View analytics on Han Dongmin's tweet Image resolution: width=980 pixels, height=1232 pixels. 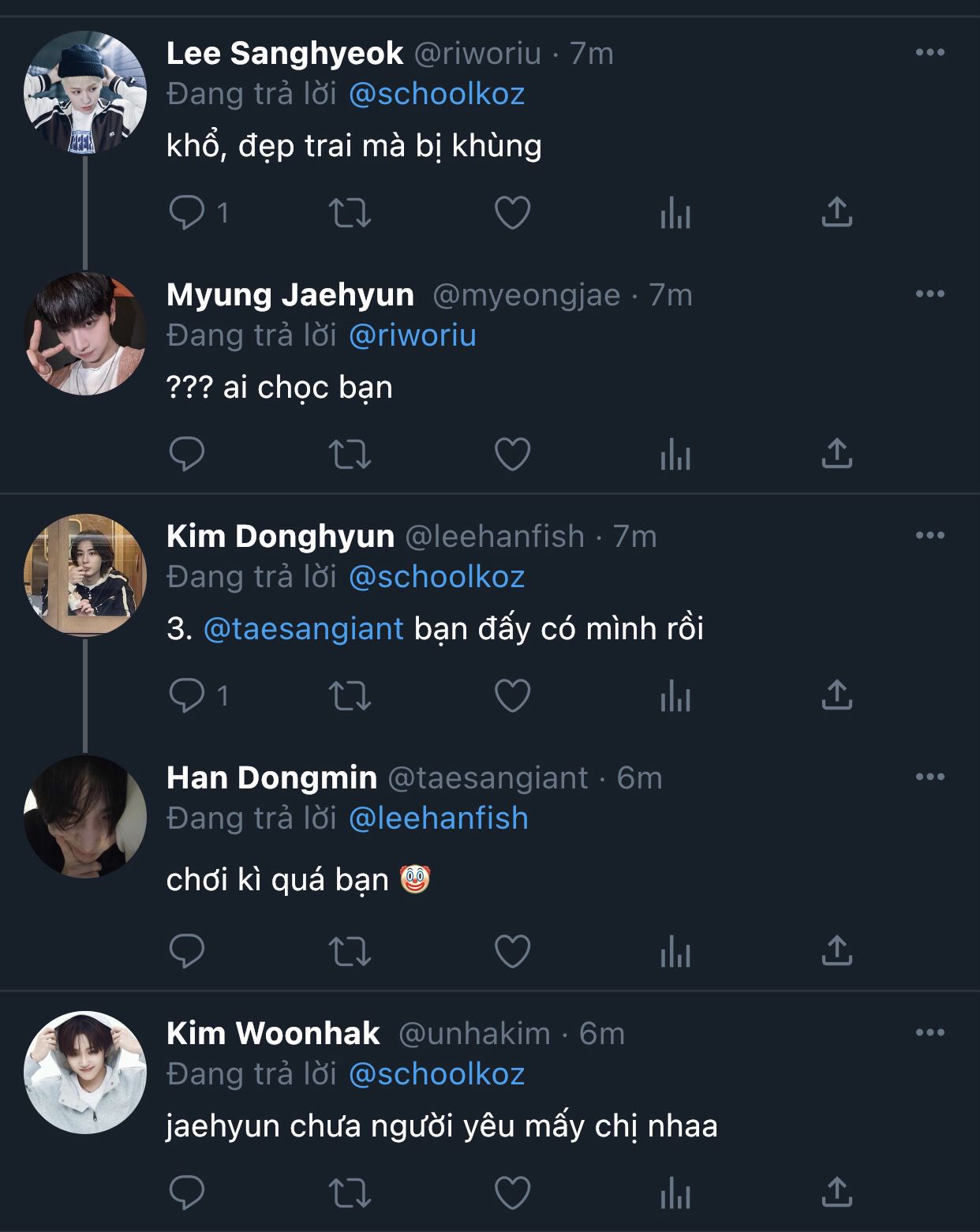tap(675, 951)
